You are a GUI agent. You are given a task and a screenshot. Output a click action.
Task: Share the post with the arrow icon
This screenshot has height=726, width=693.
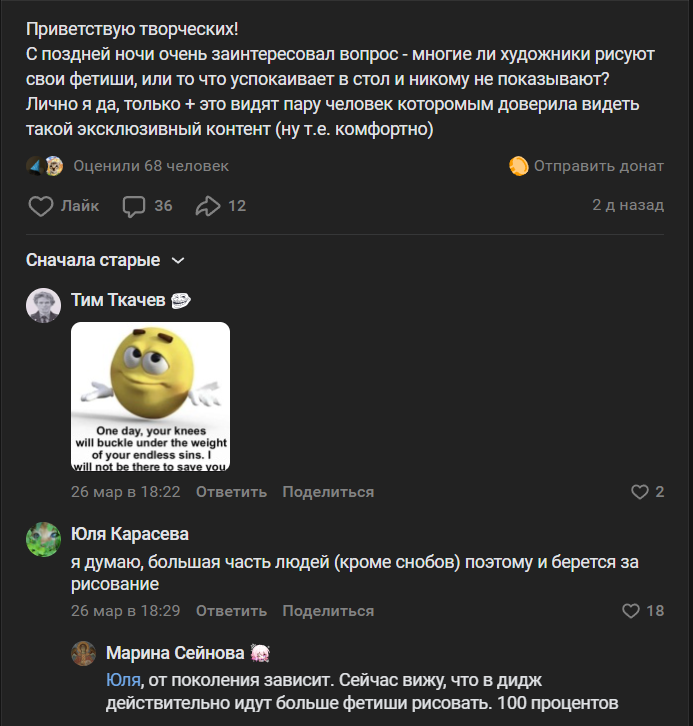(x=208, y=206)
